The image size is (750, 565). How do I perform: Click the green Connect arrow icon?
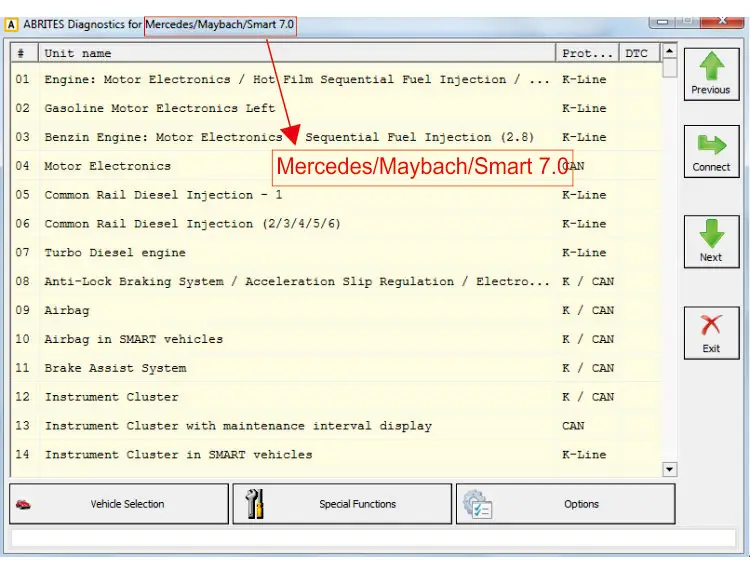[x=712, y=144]
